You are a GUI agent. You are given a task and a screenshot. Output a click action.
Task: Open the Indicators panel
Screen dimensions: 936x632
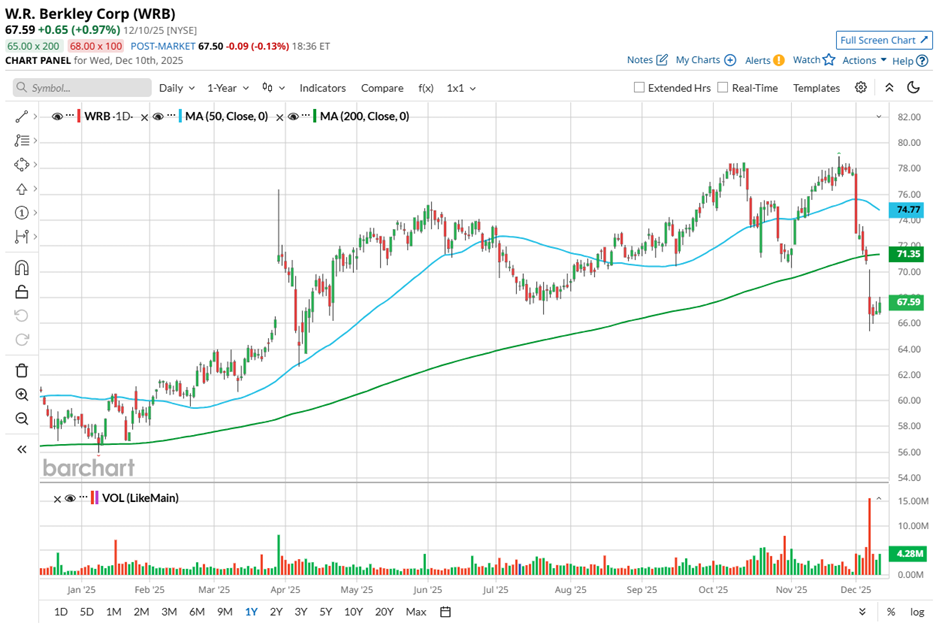pyautogui.click(x=322, y=88)
